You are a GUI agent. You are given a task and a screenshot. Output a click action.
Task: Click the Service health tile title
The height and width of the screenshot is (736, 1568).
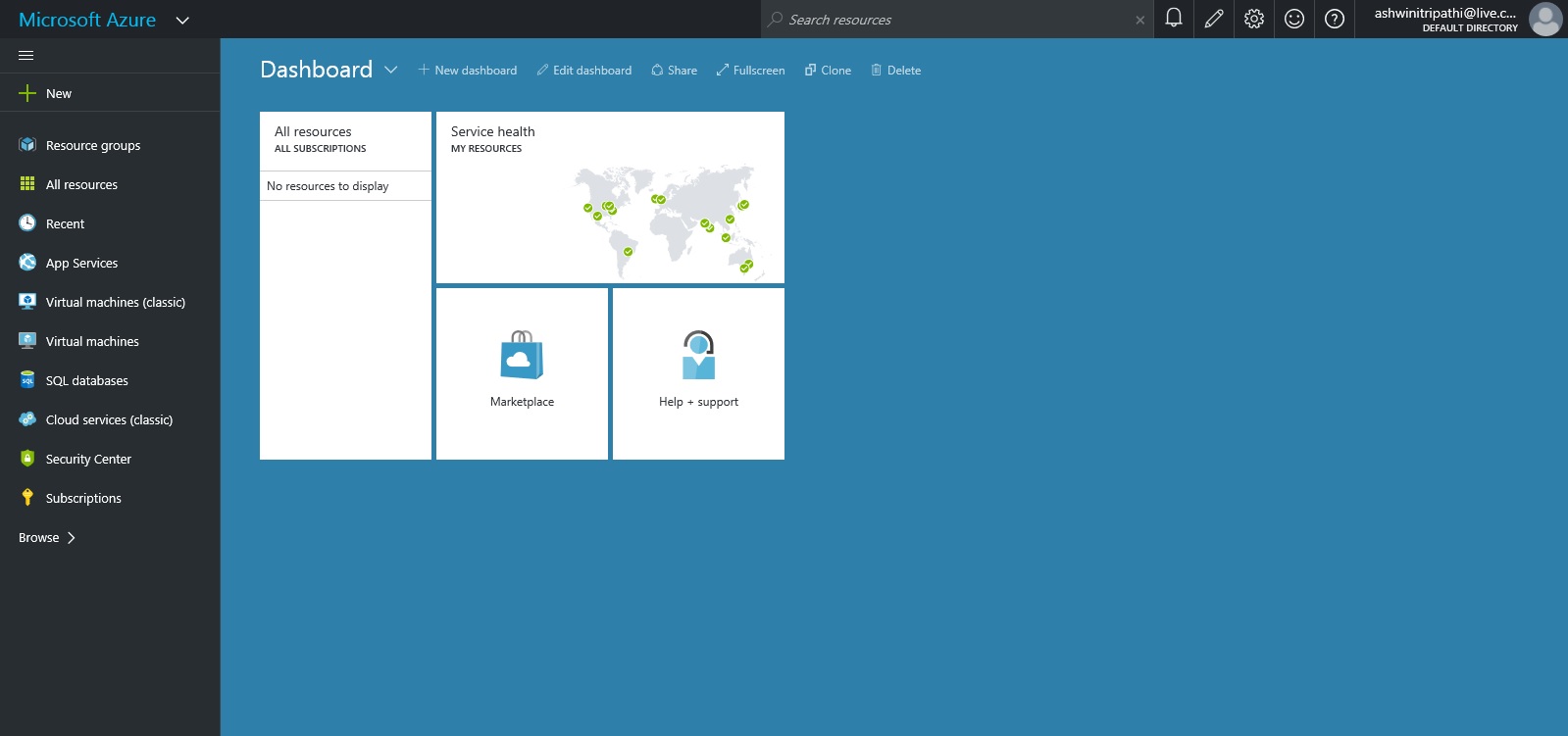coord(493,131)
